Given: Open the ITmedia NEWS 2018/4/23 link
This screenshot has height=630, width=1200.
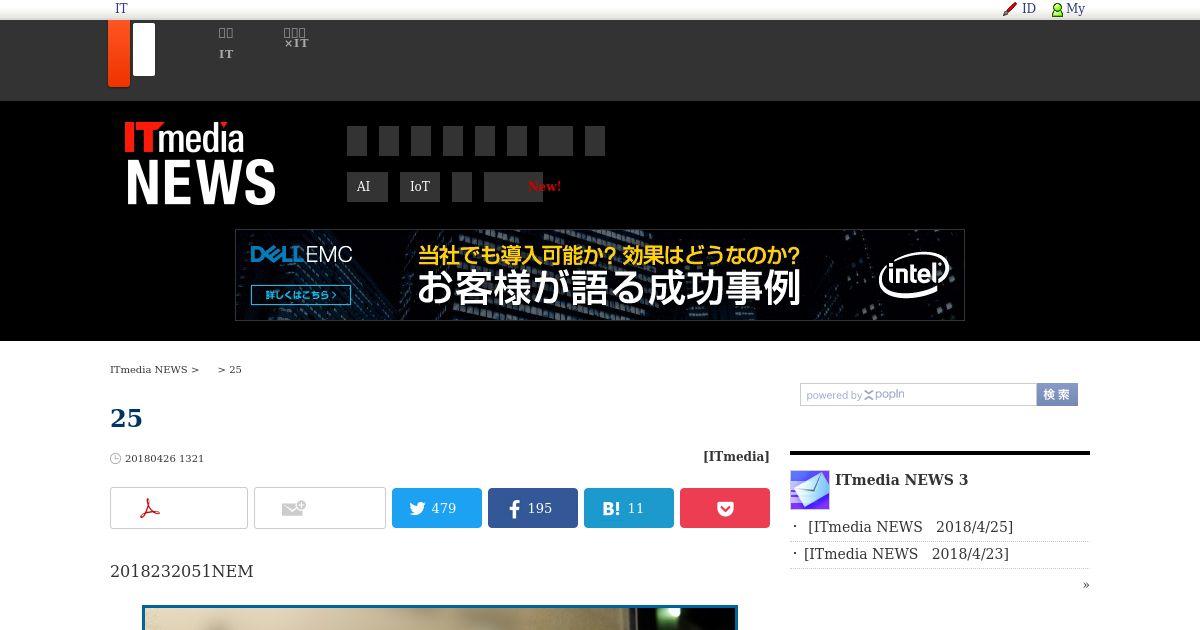Looking at the screenshot, I should tap(906, 554).
